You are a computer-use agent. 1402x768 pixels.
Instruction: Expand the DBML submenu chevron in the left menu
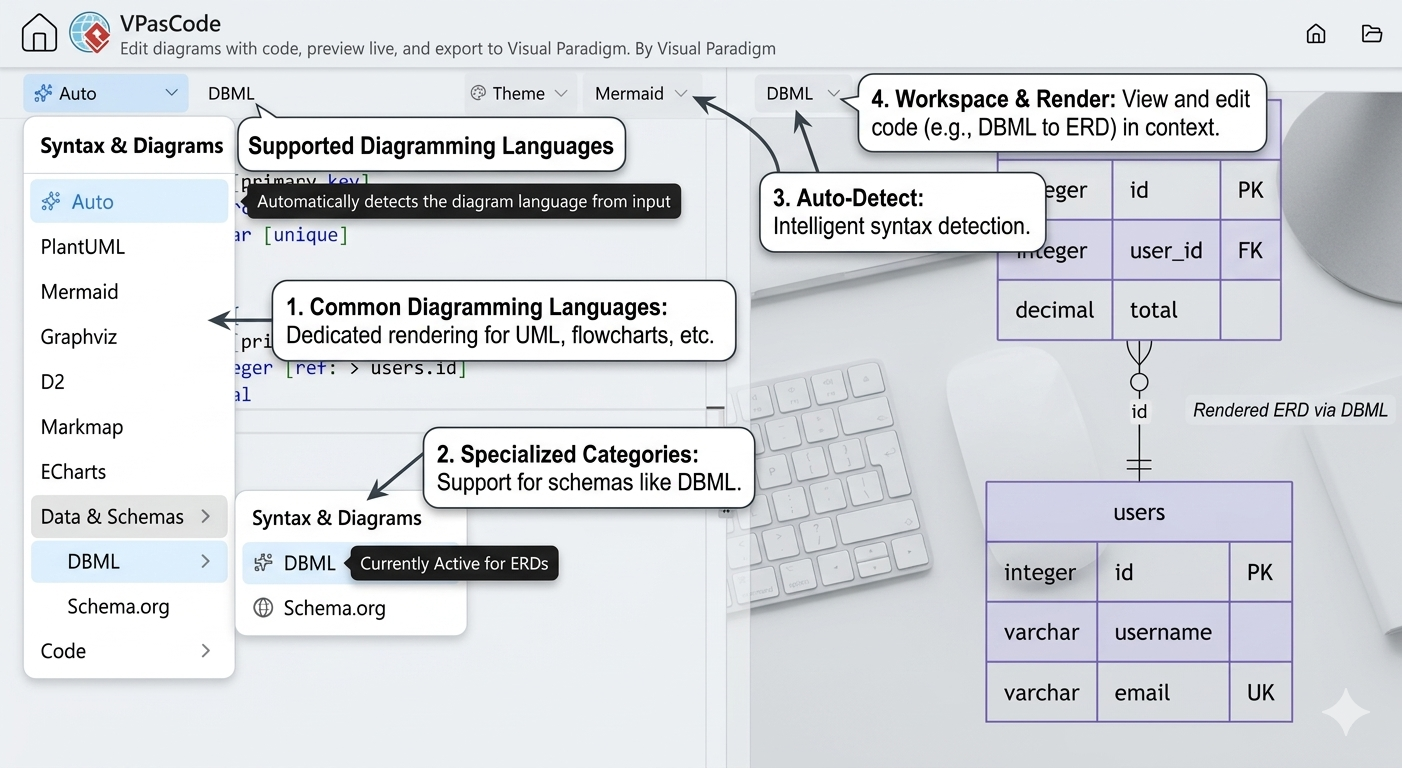click(x=206, y=561)
